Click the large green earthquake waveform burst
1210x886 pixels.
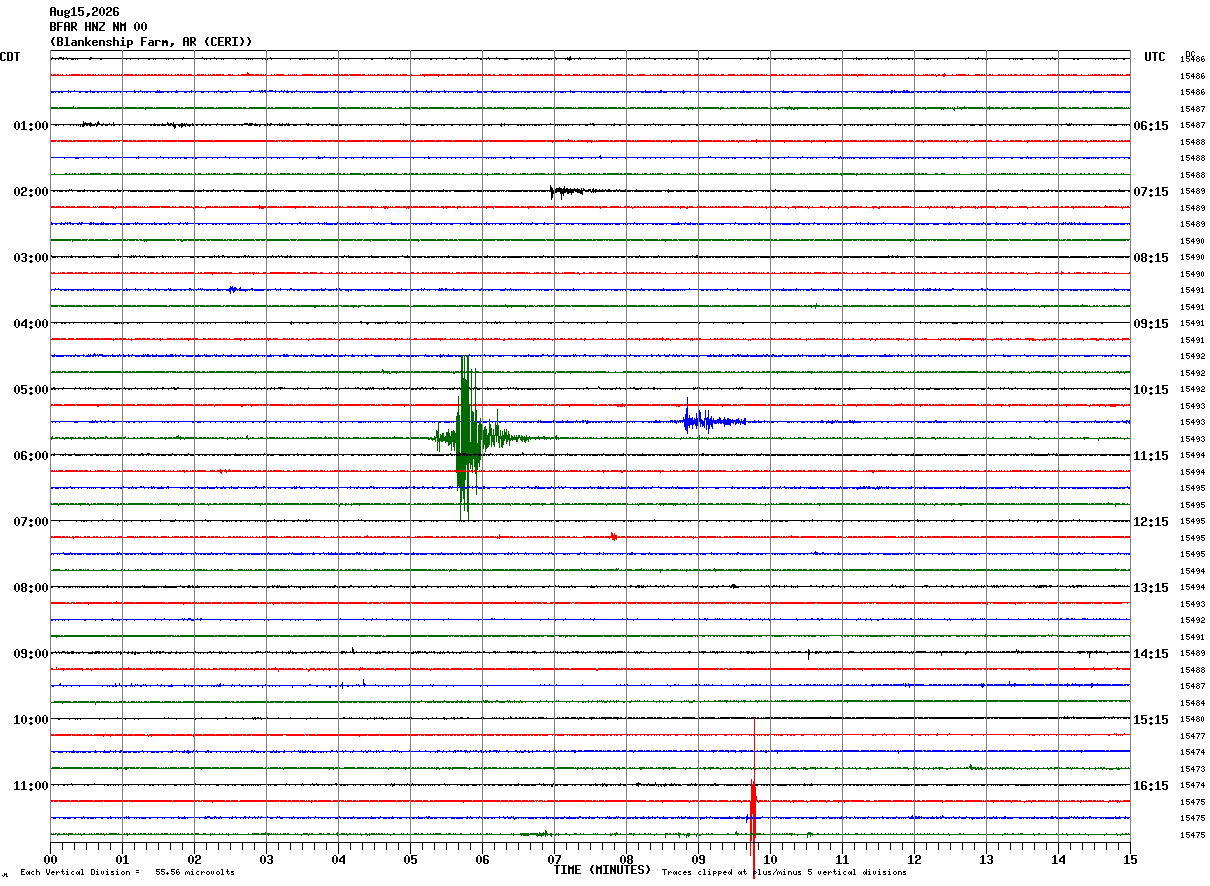click(x=466, y=438)
